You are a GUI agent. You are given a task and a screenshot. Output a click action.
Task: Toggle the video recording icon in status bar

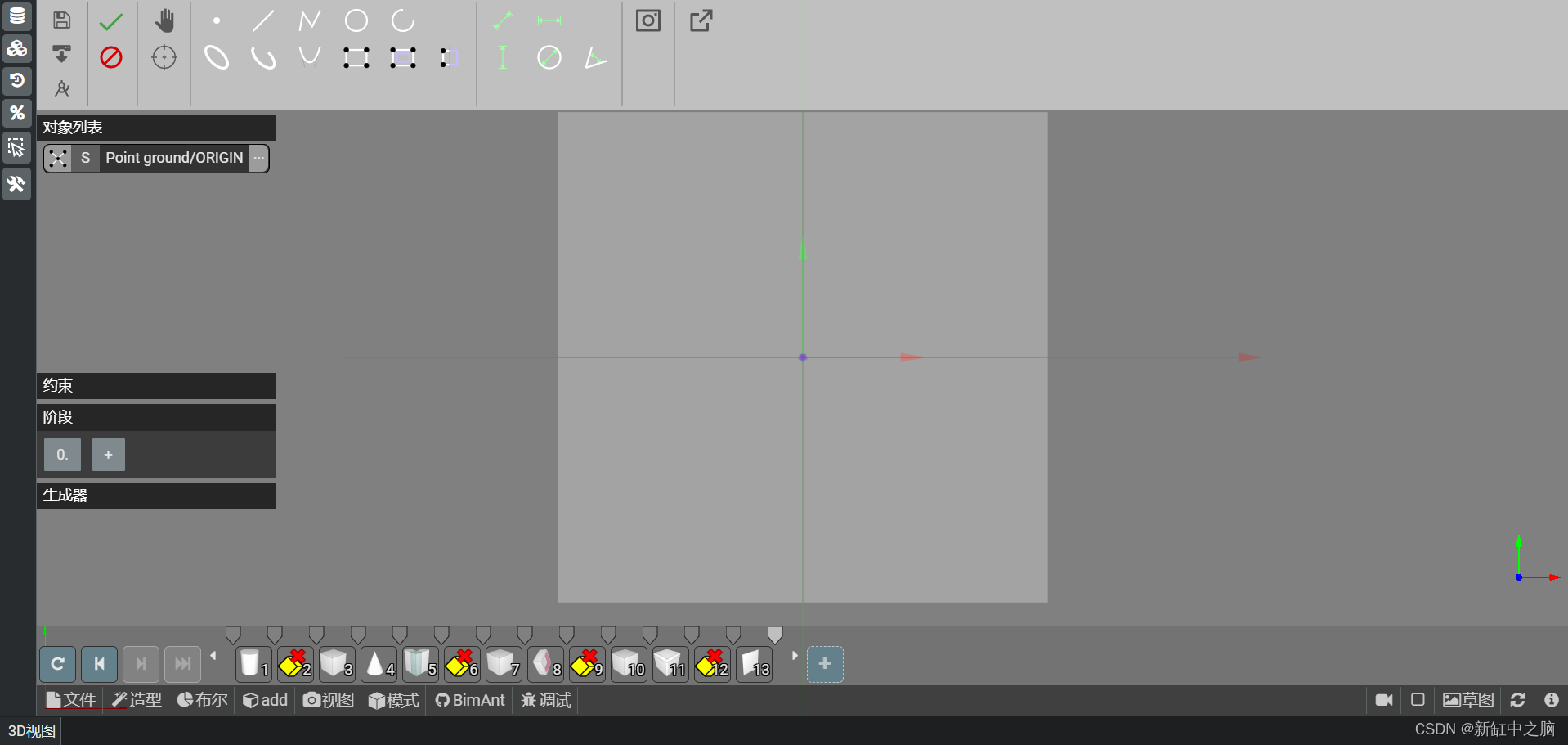(x=1383, y=700)
